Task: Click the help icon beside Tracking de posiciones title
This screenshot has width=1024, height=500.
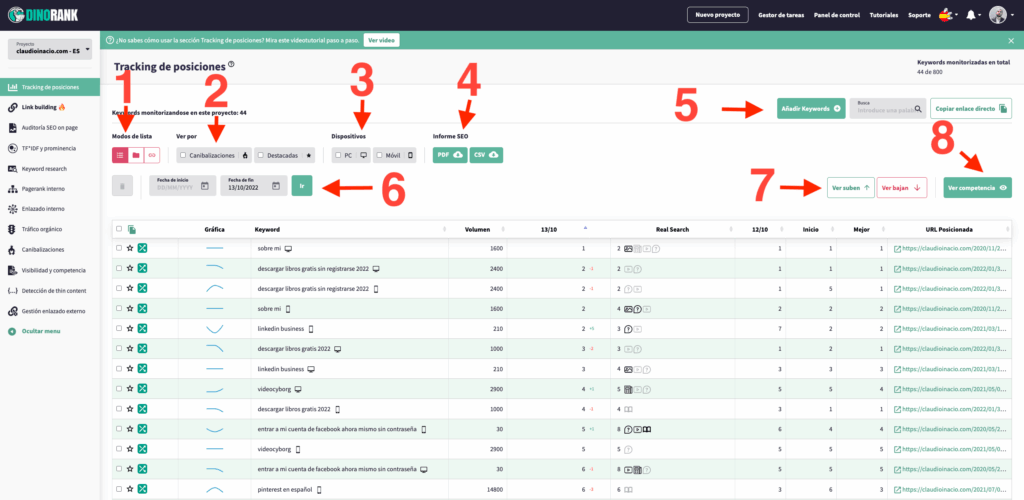Action: coord(231,65)
